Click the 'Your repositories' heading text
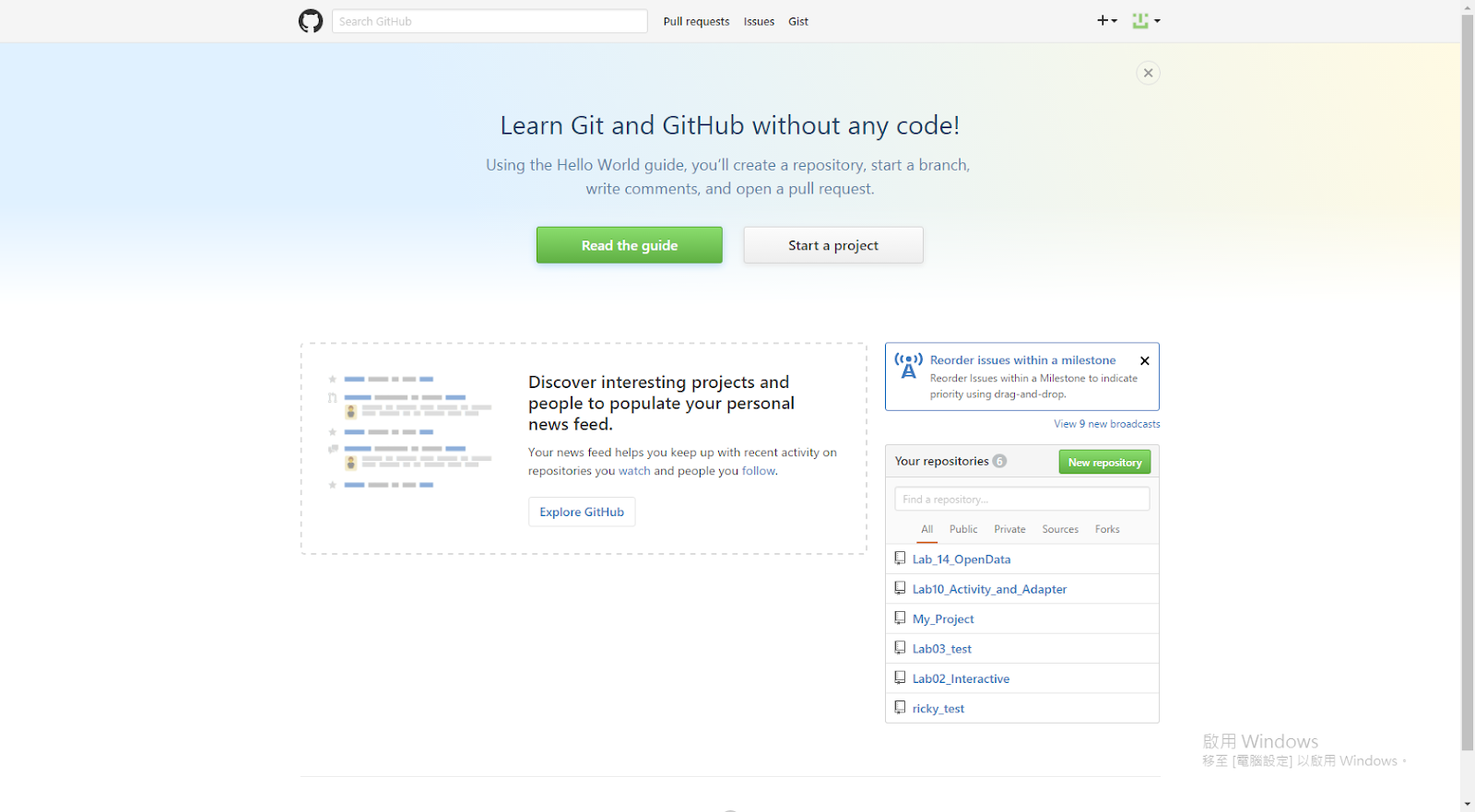This screenshot has height=812, width=1475. [x=941, y=461]
